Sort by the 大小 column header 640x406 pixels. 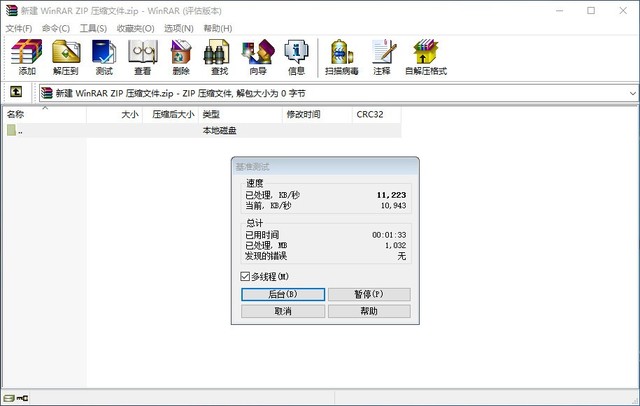(114, 114)
